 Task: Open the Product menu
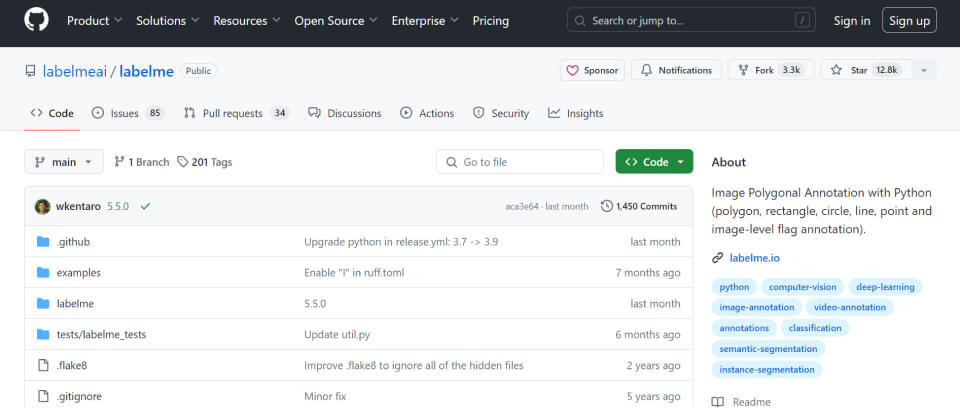(94, 21)
